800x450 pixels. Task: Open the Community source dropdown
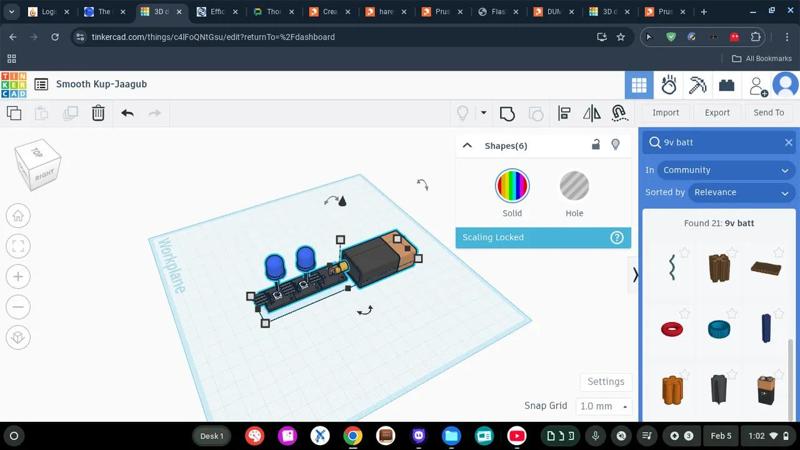click(725, 170)
